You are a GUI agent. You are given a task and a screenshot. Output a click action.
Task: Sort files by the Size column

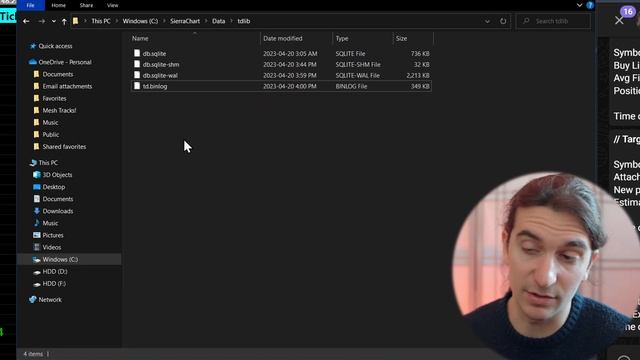point(401,38)
